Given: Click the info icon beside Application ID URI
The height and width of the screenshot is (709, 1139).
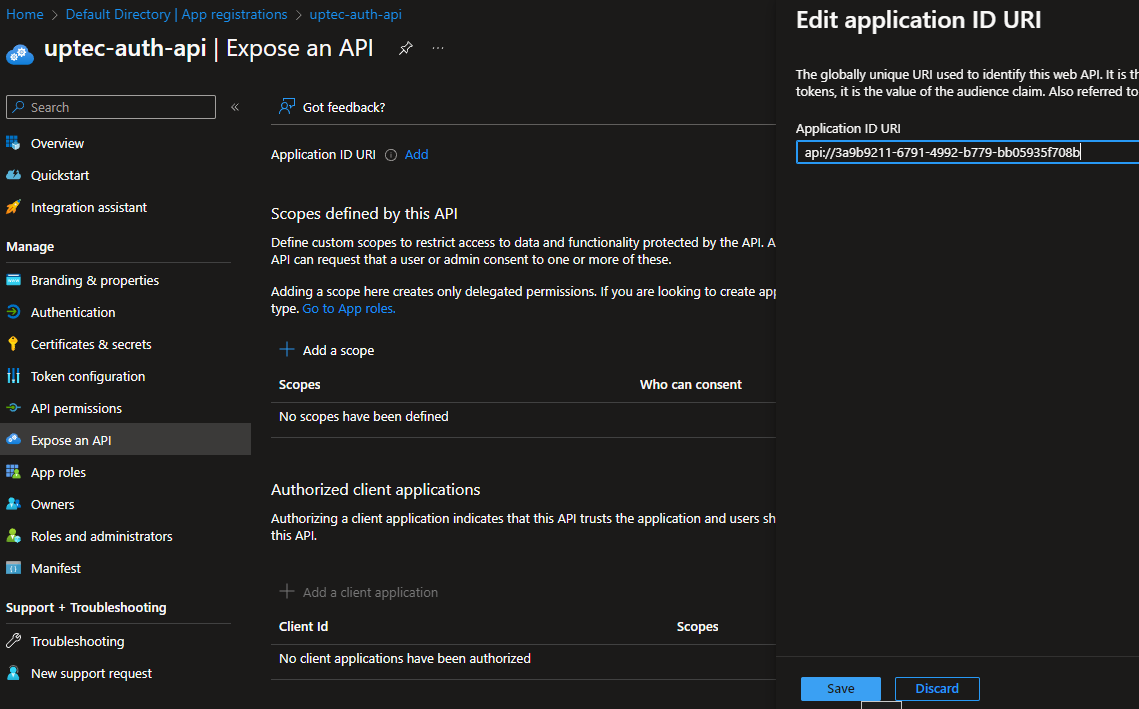Looking at the screenshot, I should [x=391, y=155].
